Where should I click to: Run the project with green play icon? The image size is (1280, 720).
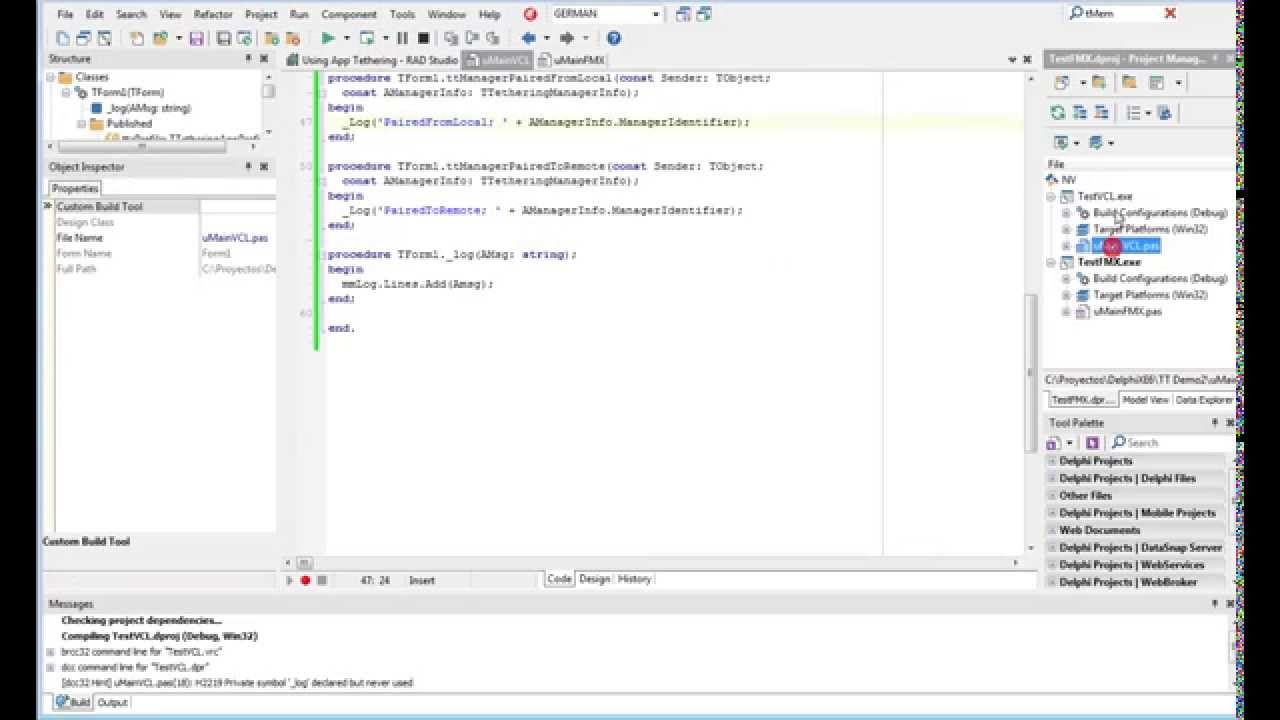click(x=328, y=38)
